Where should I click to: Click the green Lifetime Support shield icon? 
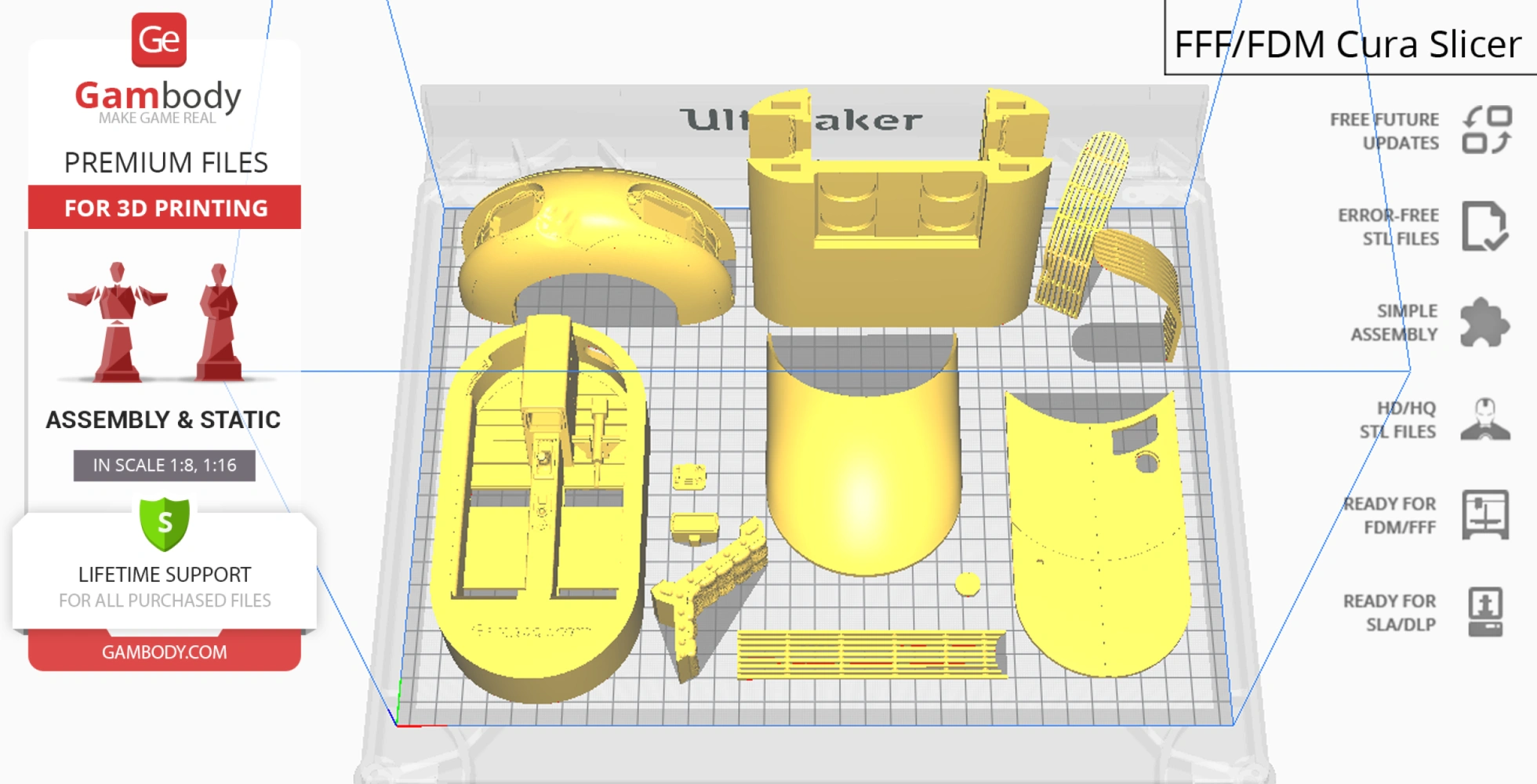(165, 523)
